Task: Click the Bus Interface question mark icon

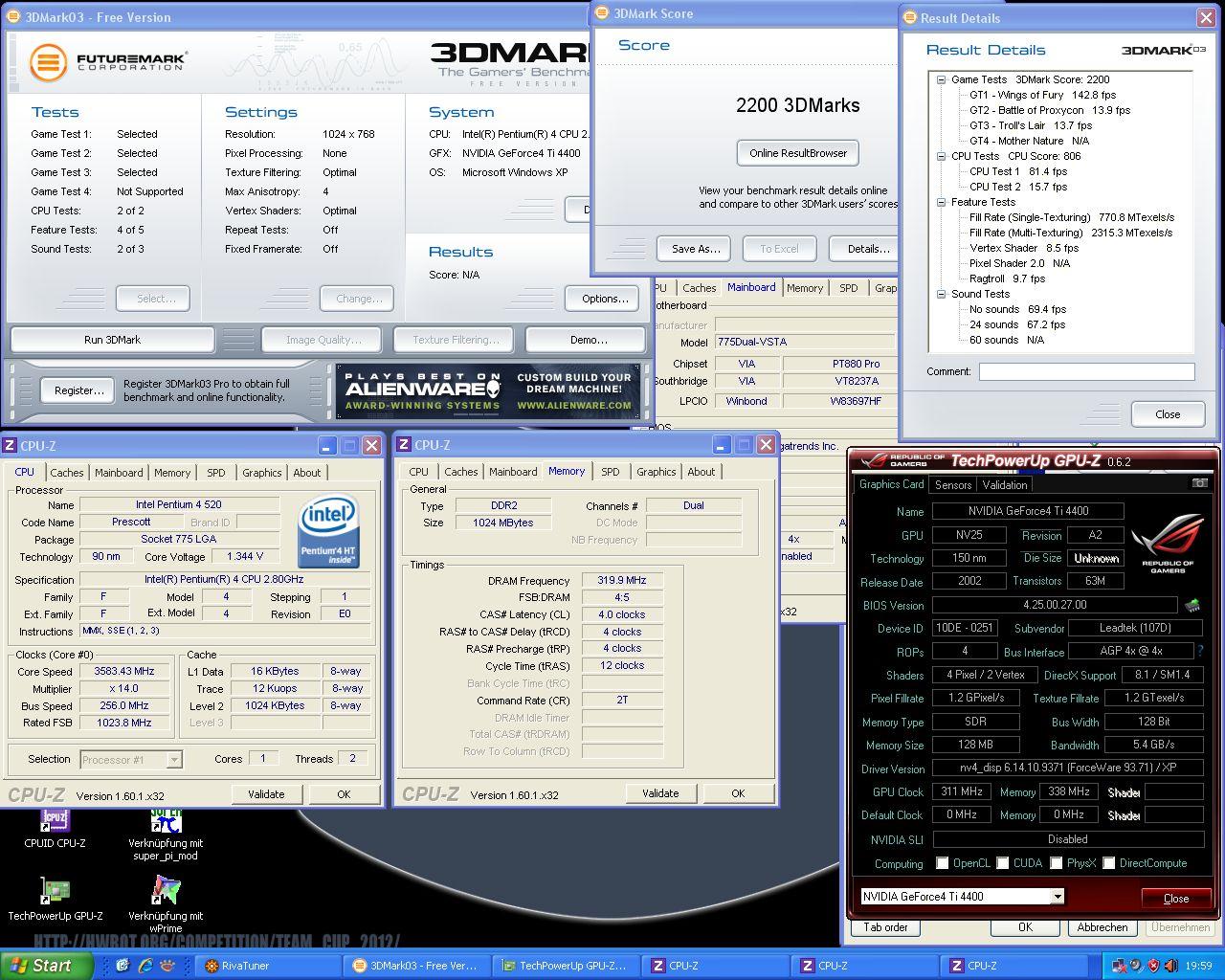Action: pos(1200,651)
